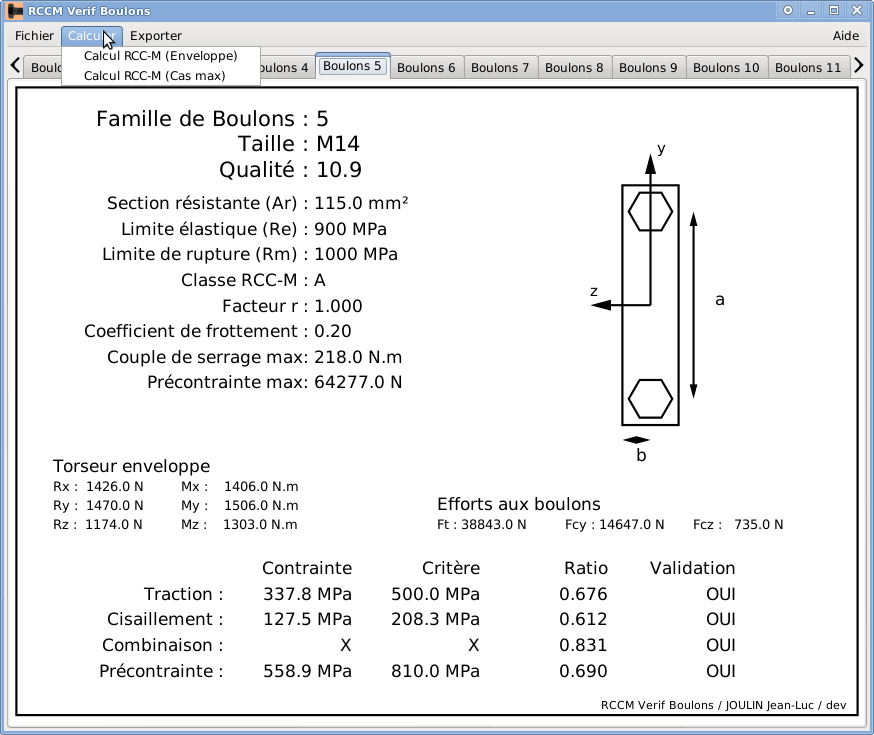The width and height of the screenshot is (874, 735).
Task: Click the Traction contrainte 337.8 MPa
Action: [307, 594]
